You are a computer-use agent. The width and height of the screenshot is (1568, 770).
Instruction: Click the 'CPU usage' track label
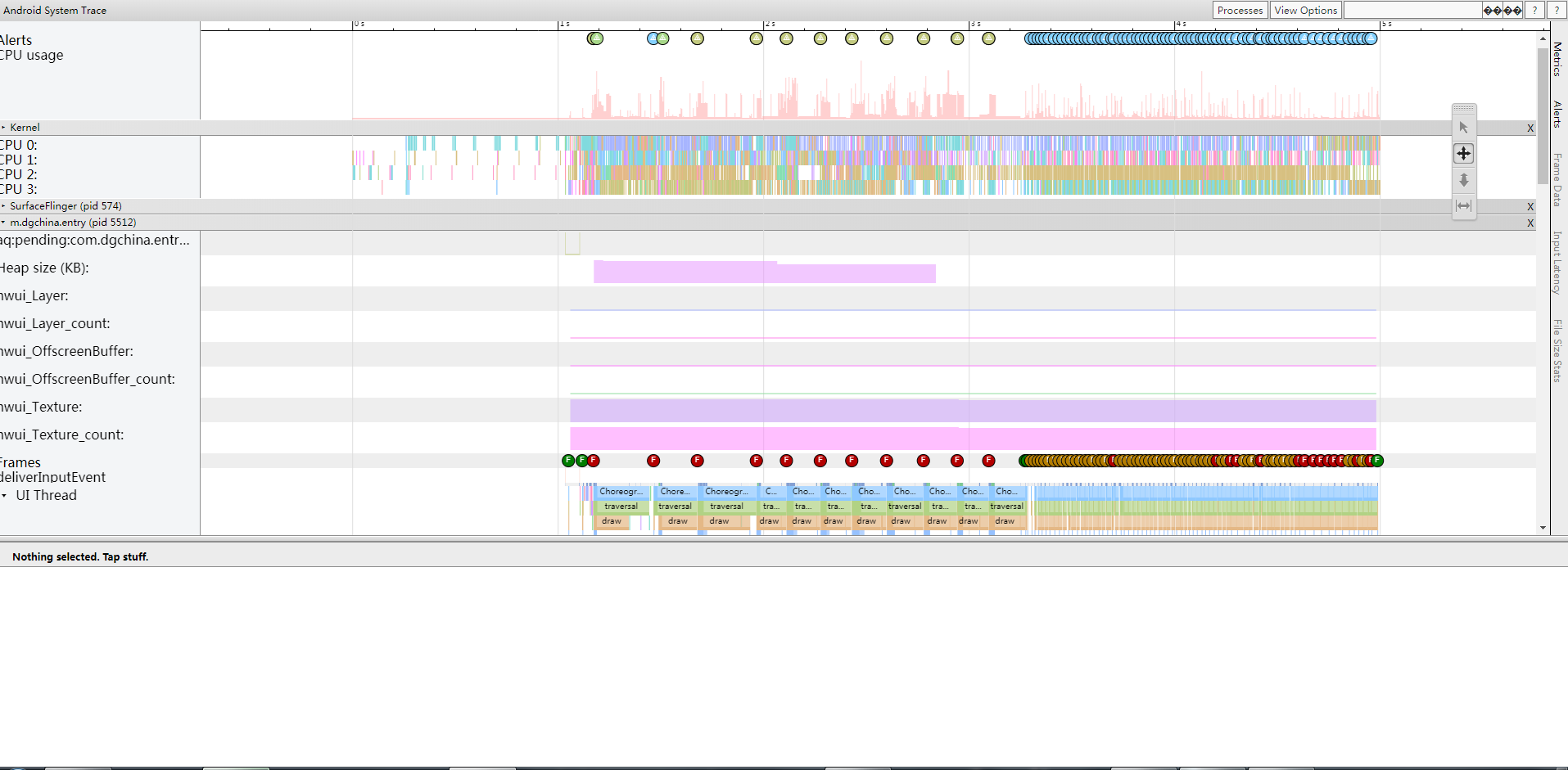click(x=31, y=56)
